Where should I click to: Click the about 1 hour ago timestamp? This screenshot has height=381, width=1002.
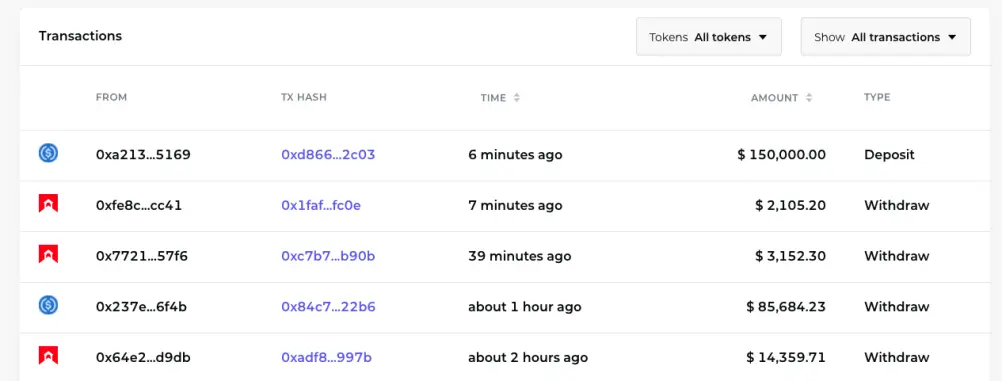click(525, 307)
